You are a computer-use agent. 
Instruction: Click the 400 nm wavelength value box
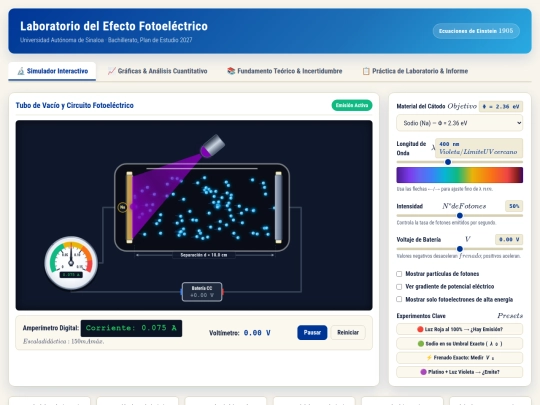[x=479, y=148]
